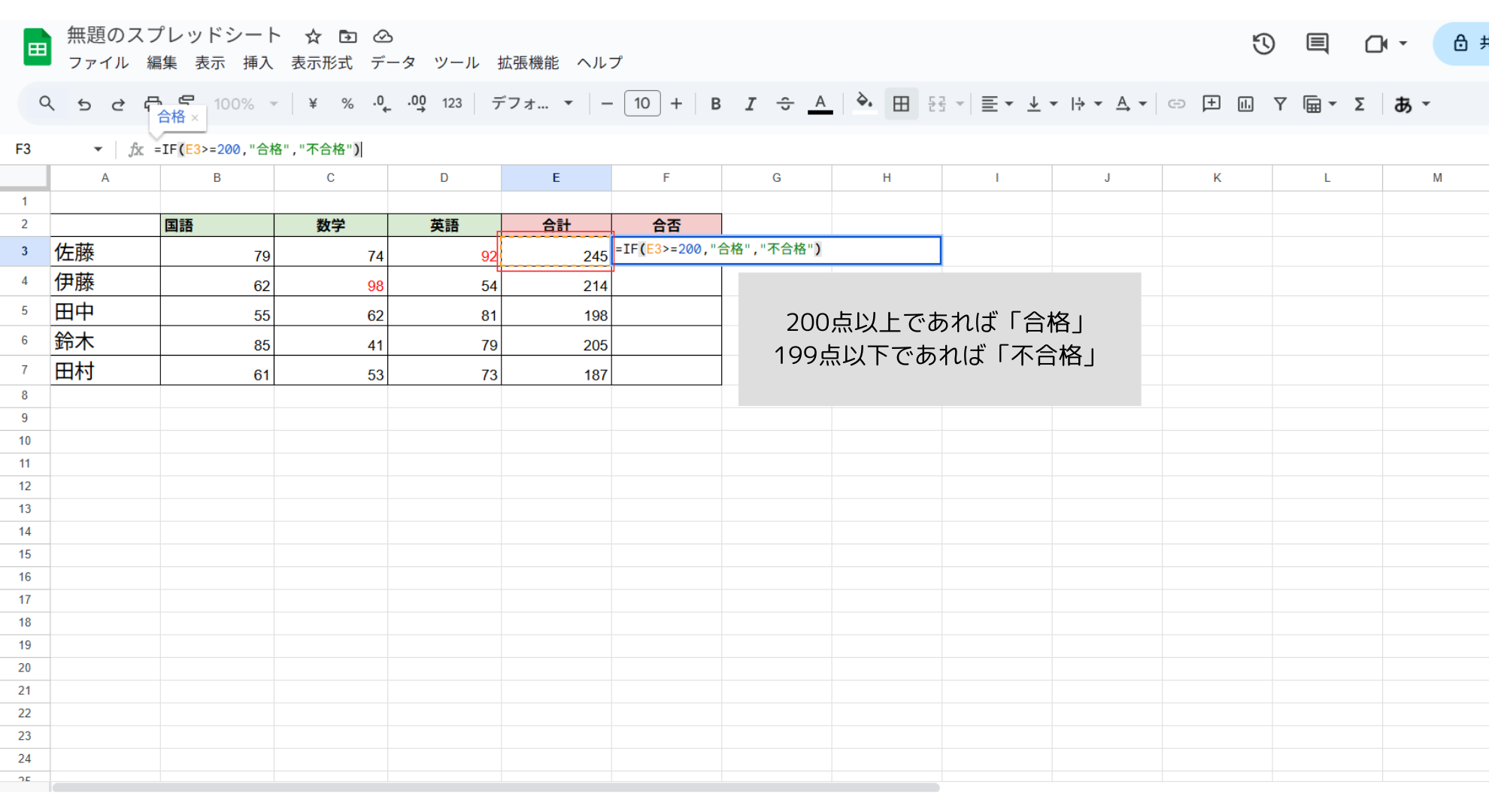The height and width of the screenshot is (812, 1489).
Task: Click the functions sigma icon
Action: 1360,105
